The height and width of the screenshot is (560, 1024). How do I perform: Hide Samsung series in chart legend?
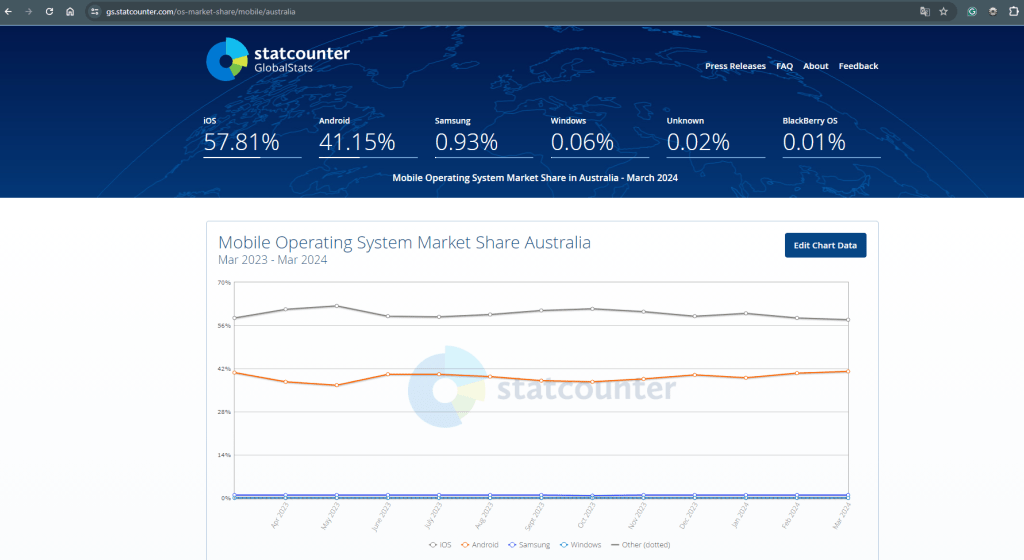point(531,545)
